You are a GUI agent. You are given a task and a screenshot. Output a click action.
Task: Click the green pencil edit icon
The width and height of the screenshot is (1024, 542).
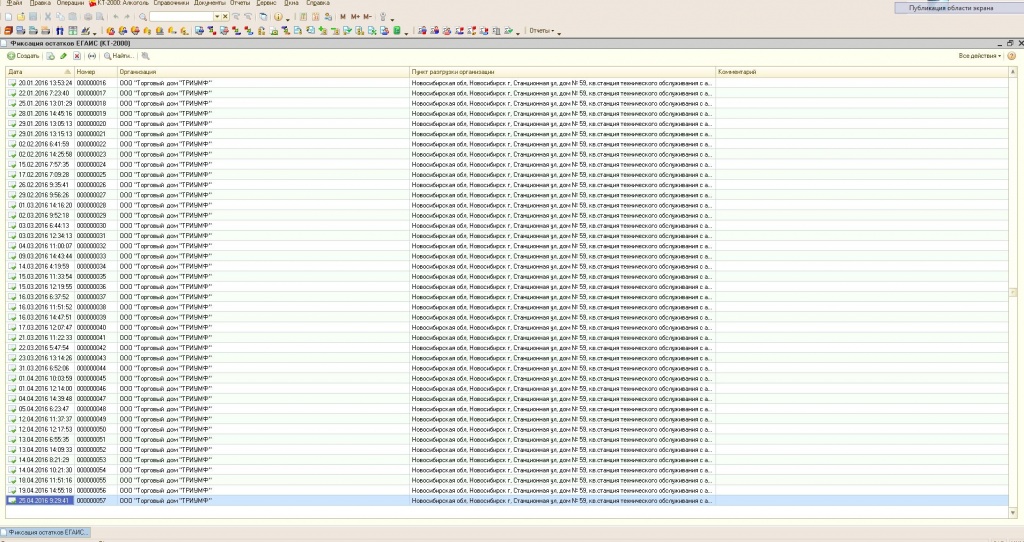tap(63, 56)
